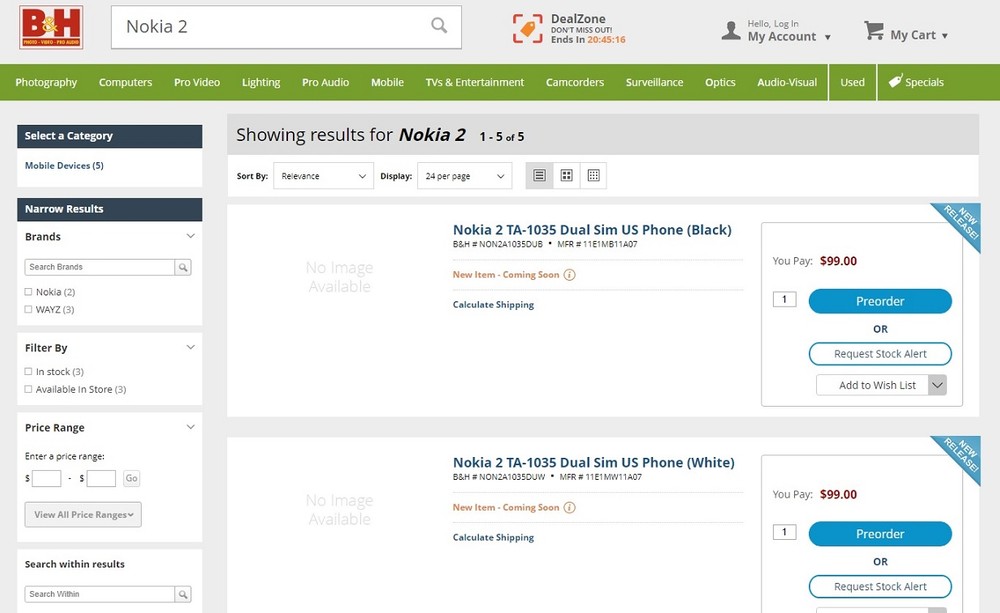Collapse the Brands section chevron
Screen dimensions: 1000x613
190,236
